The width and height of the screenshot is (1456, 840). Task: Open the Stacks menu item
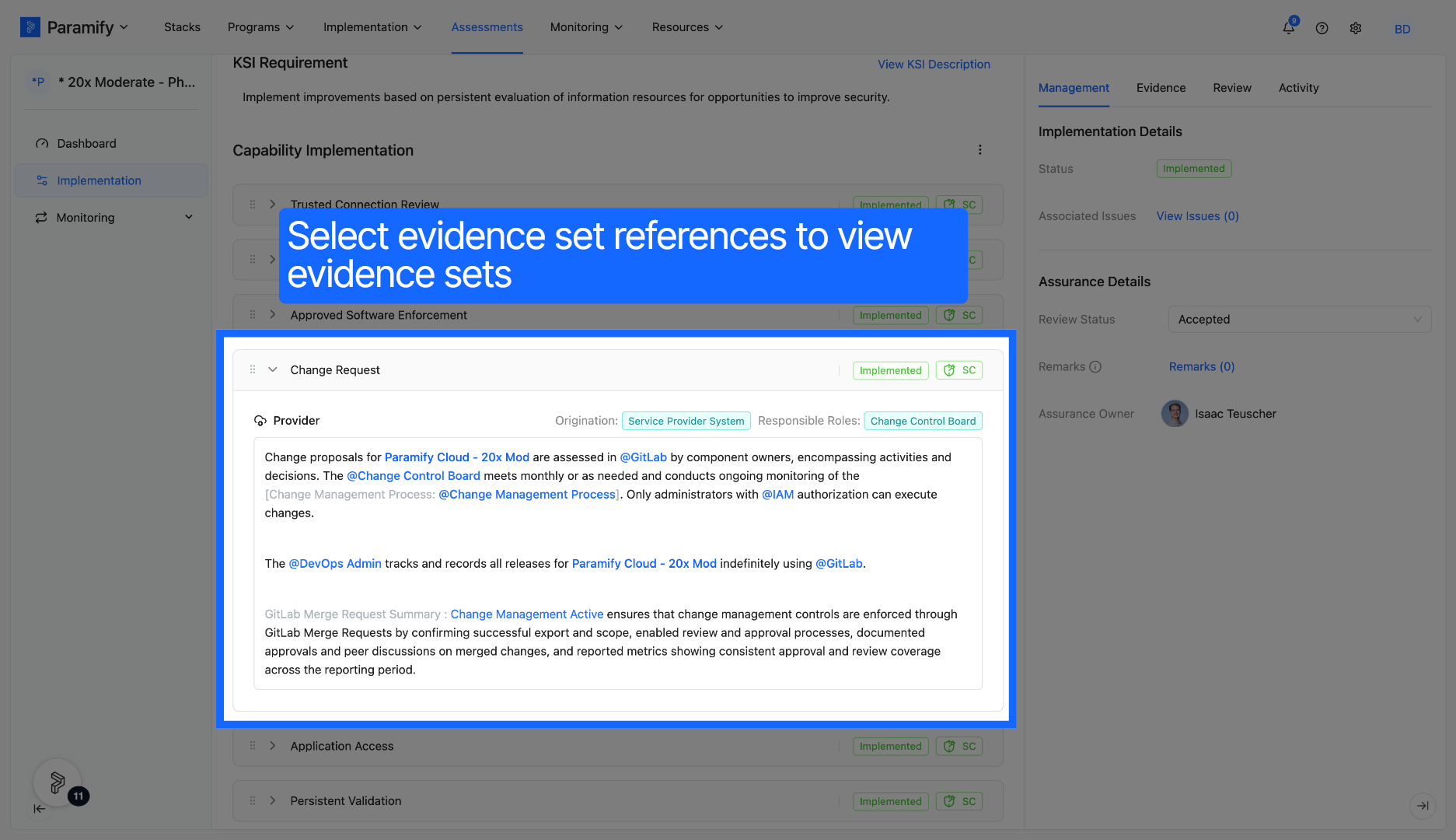182,27
